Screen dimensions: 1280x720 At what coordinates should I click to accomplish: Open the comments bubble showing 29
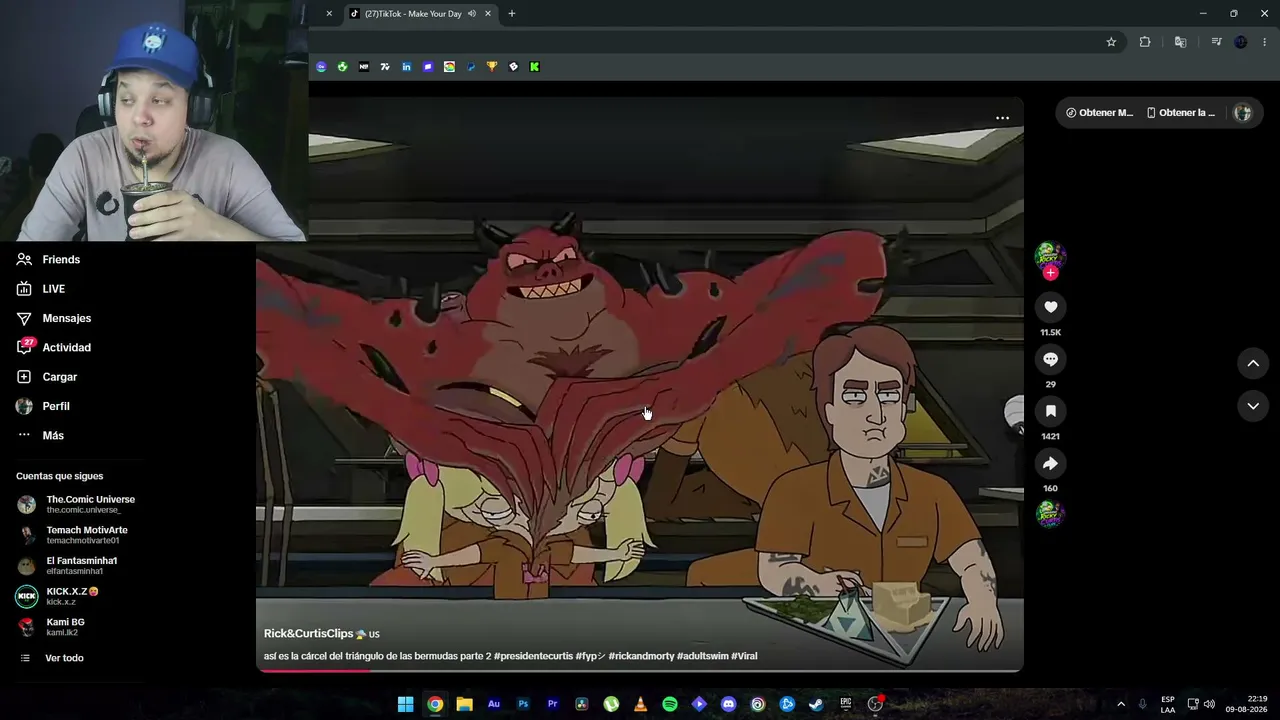tap(1050, 359)
